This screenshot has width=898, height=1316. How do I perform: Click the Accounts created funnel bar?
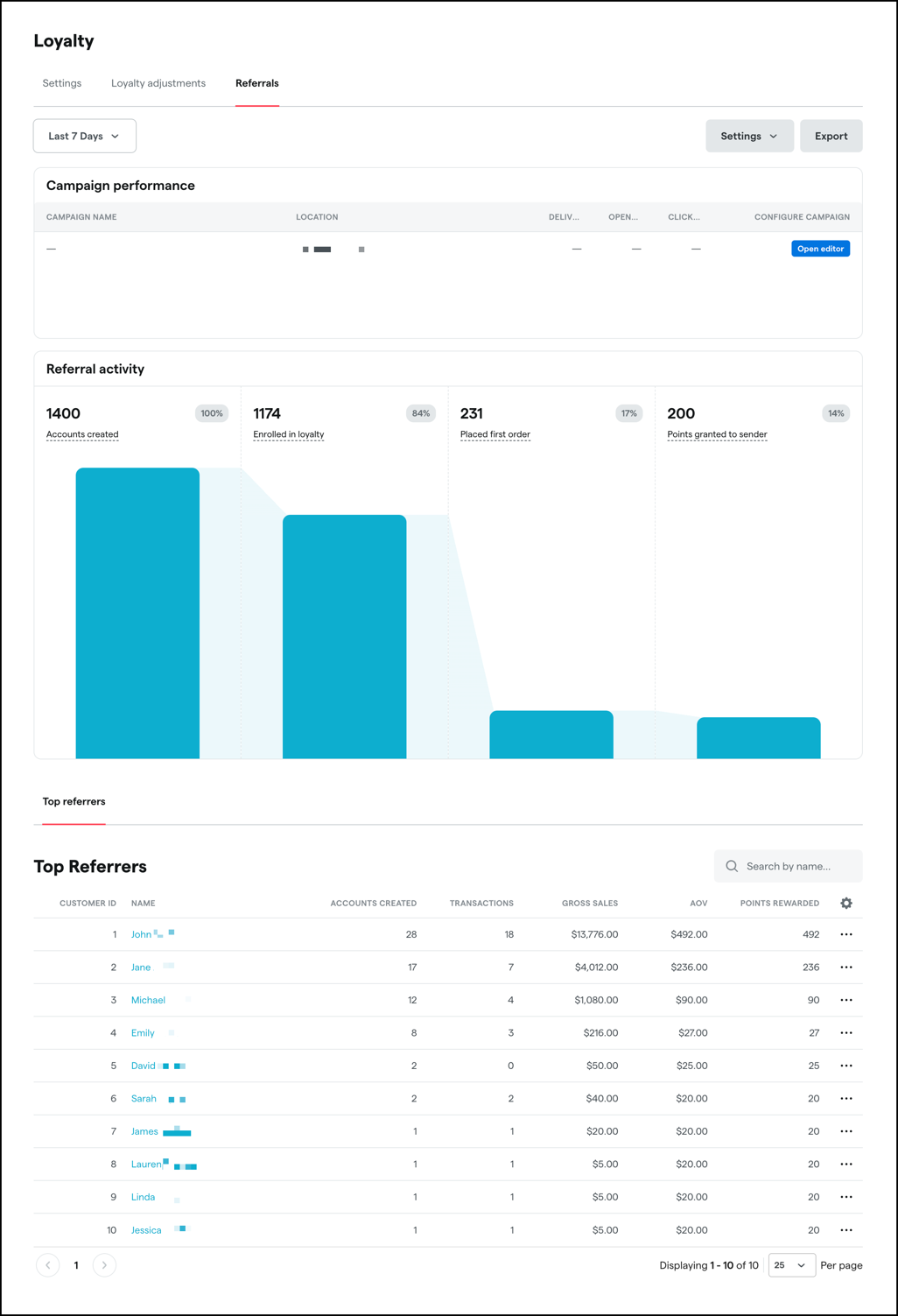coord(137,613)
